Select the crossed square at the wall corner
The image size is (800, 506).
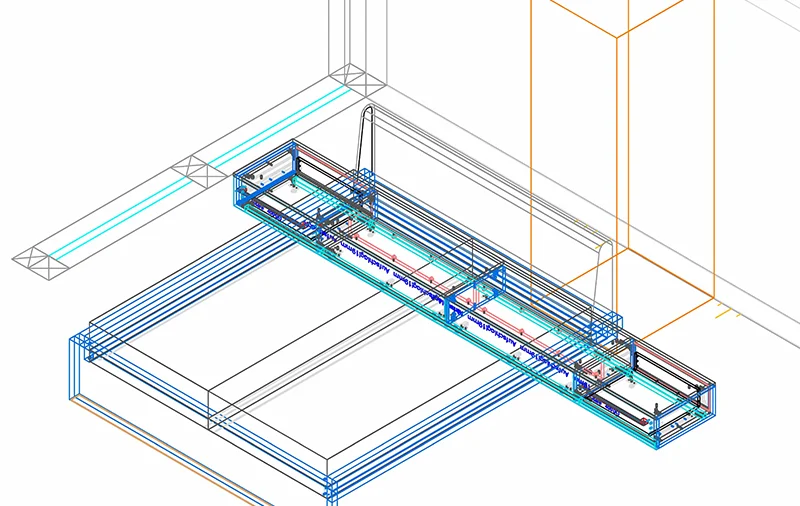tap(353, 77)
